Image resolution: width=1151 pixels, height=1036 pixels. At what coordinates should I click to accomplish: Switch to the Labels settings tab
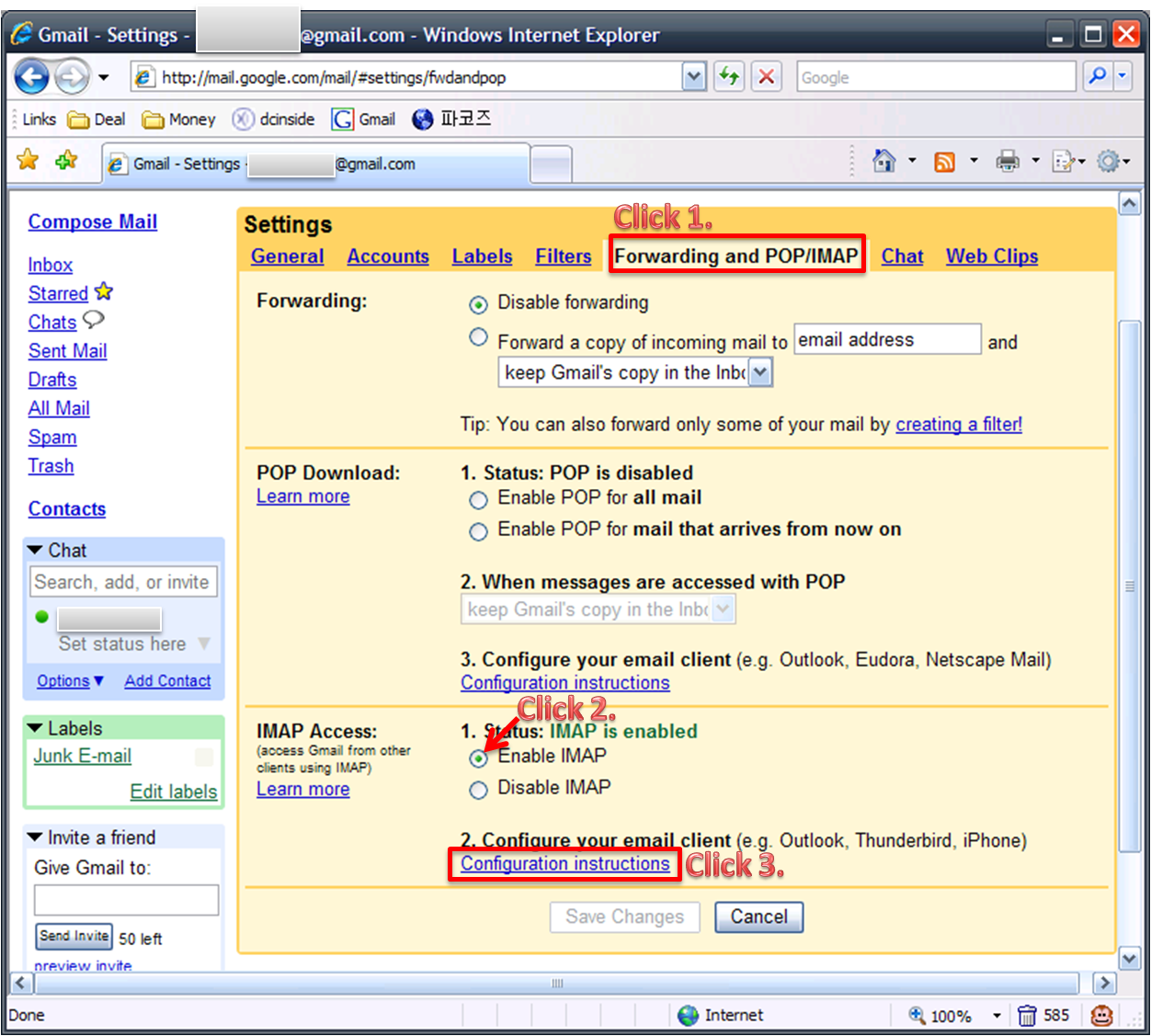tap(482, 256)
